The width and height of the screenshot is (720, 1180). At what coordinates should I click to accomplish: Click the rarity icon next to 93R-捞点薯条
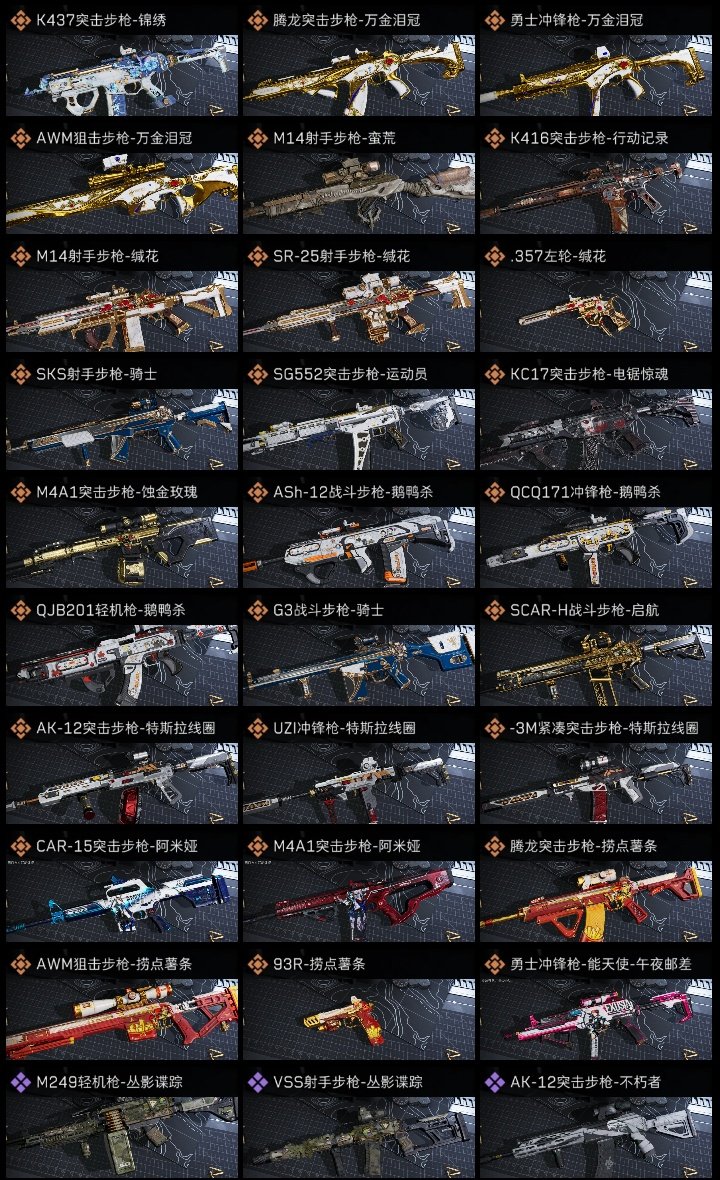(x=257, y=964)
